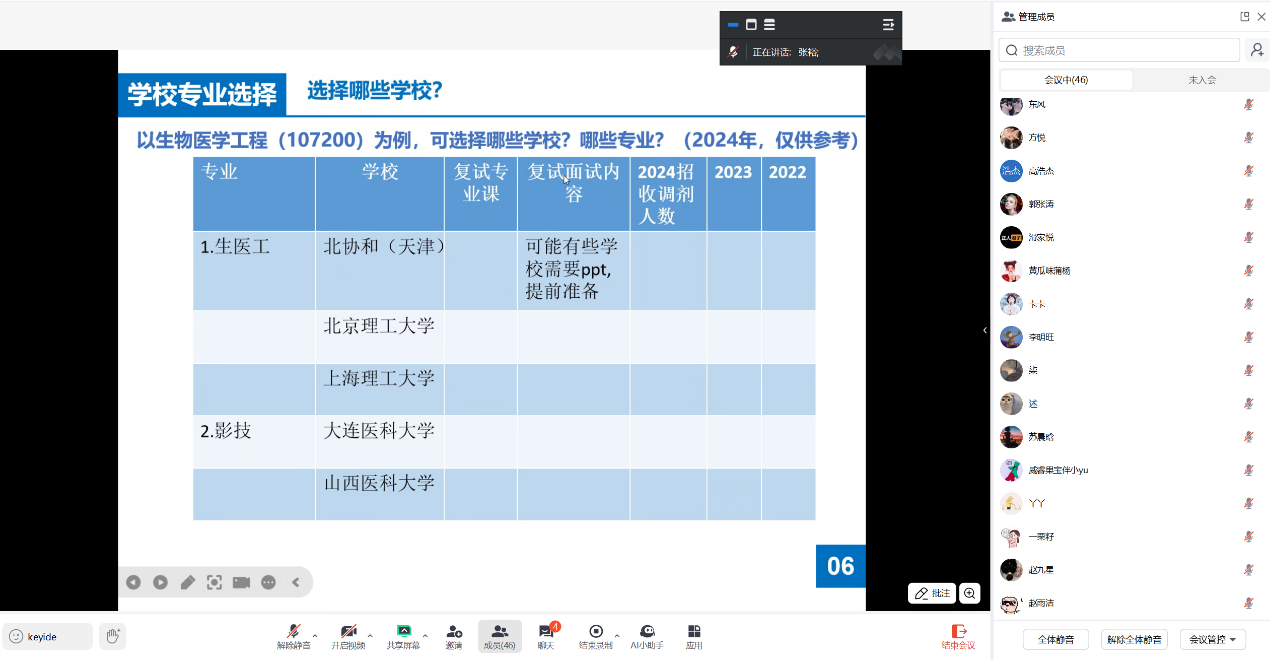Viewport: 1270px width, 661px height.
Task: Click the add member icon beside search
Action: point(1256,50)
